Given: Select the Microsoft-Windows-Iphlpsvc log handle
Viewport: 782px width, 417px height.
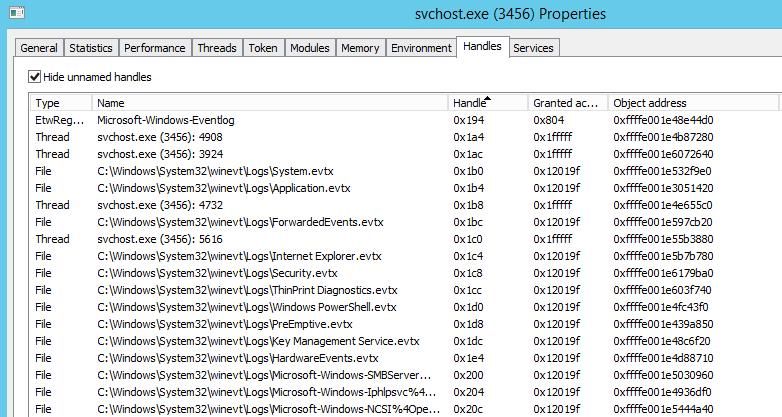Looking at the screenshot, I should (405, 392).
